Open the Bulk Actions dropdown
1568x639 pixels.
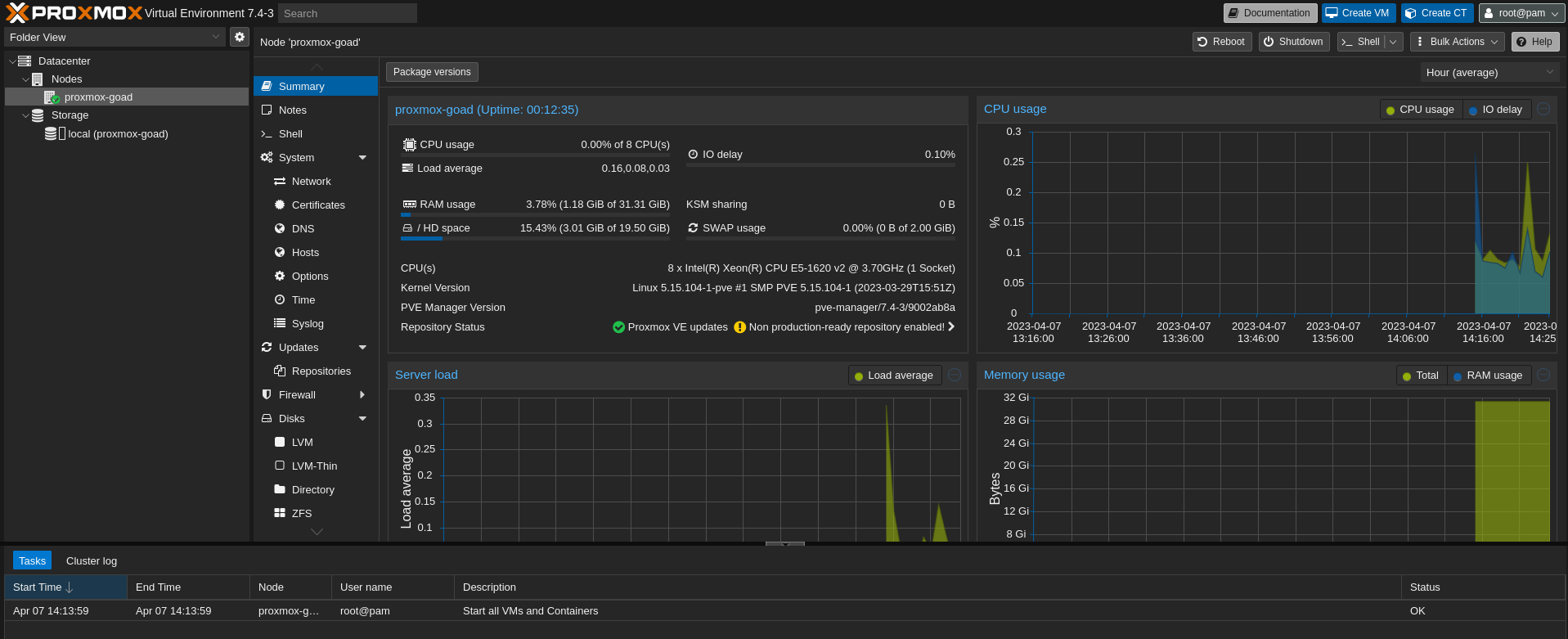click(1458, 42)
